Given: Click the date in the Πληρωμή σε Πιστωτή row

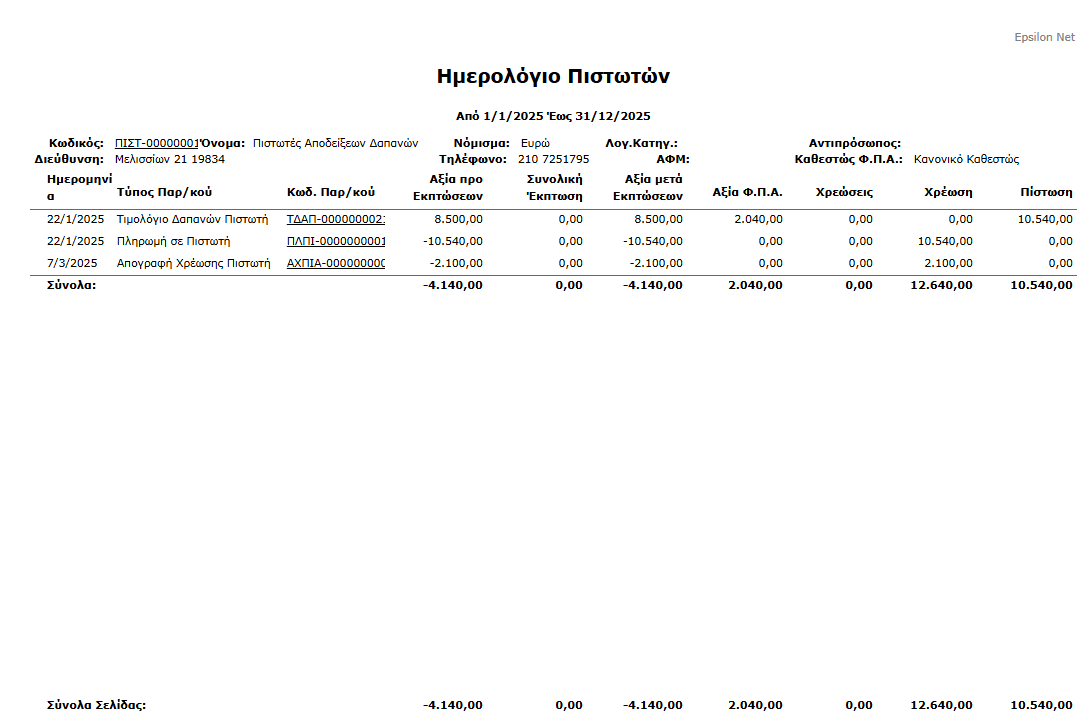Looking at the screenshot, I should (x=76, y=242).
